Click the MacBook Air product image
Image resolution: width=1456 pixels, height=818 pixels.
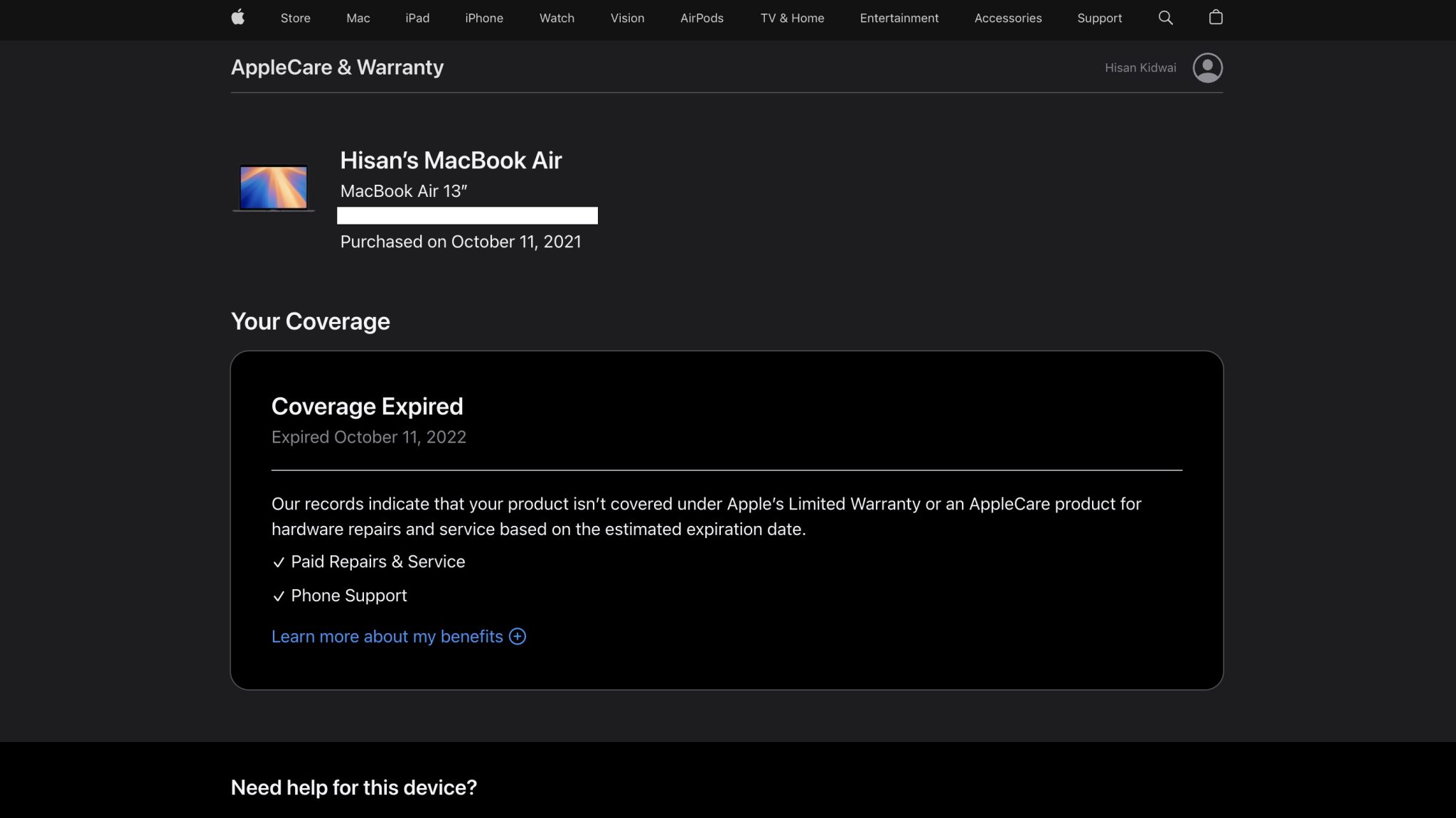(273, 188)
